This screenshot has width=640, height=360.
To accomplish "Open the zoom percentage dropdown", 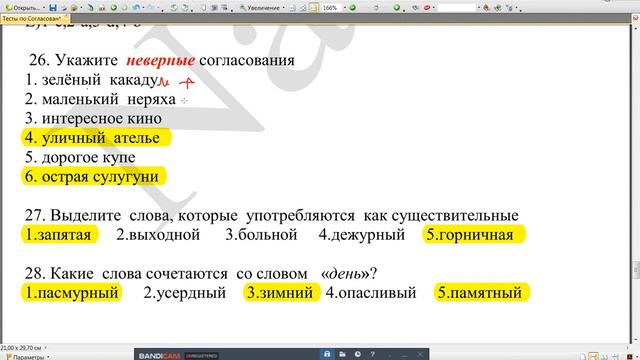I will 345,8.
